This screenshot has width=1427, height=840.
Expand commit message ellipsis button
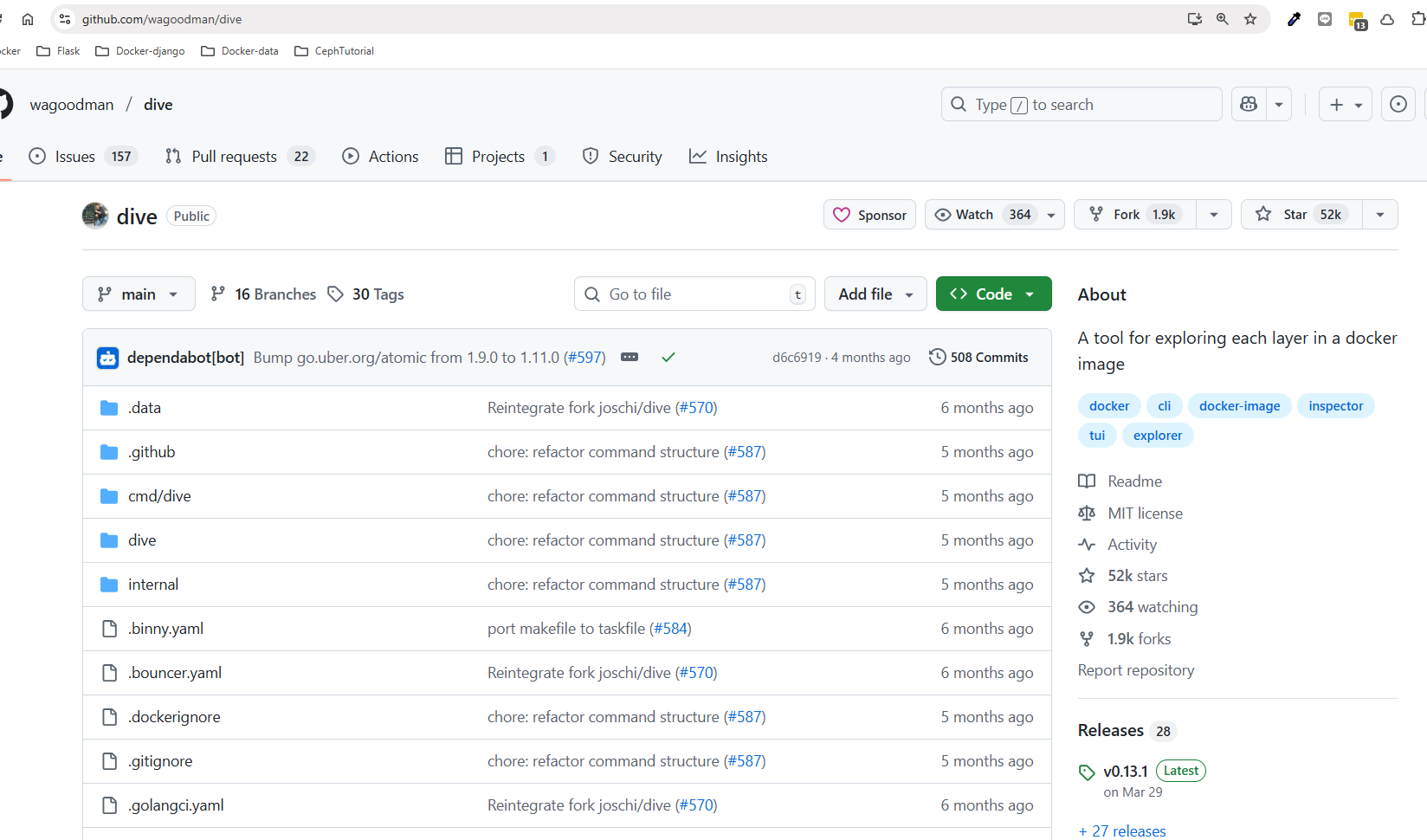tap(630, 358)
